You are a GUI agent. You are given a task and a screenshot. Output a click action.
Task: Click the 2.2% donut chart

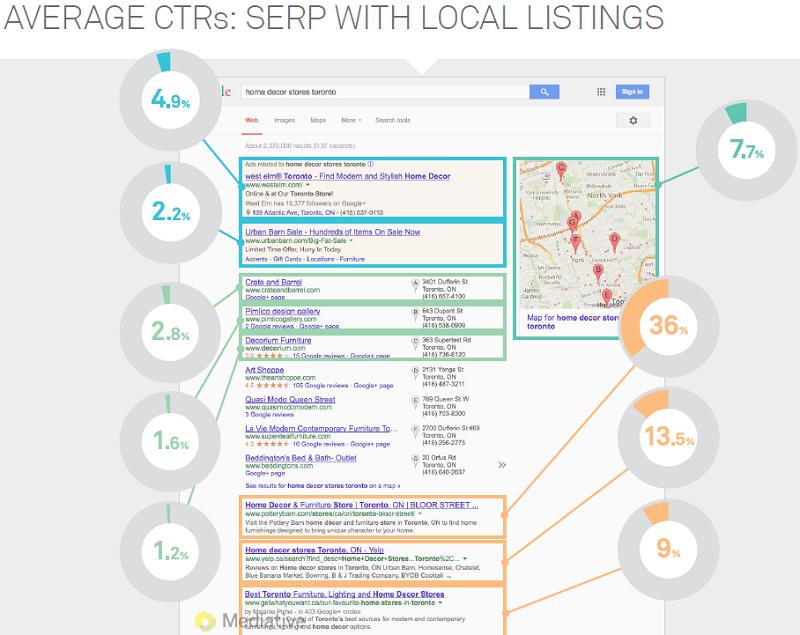170,212
